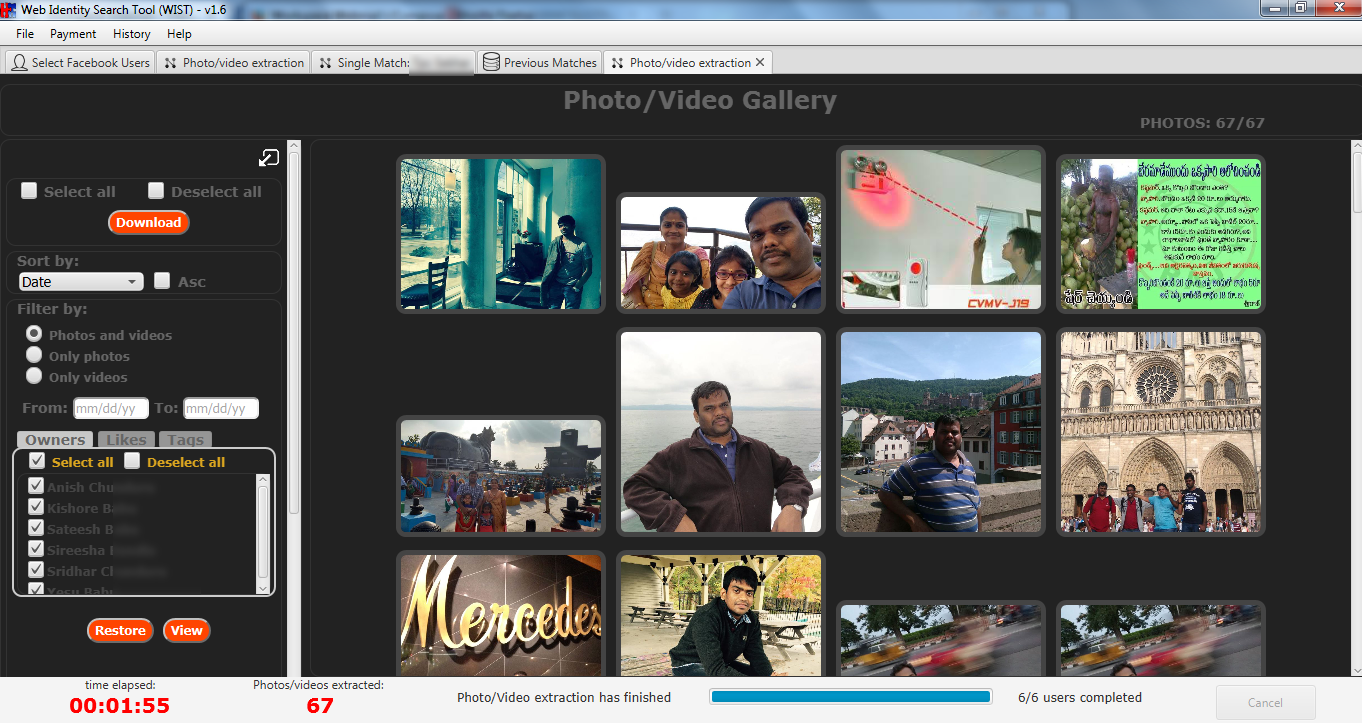Image resolution: width=1362 pixels, height=723 pixels.
Task: Click the user icon on Select Facebook Users tab
Action: (19, 62)
